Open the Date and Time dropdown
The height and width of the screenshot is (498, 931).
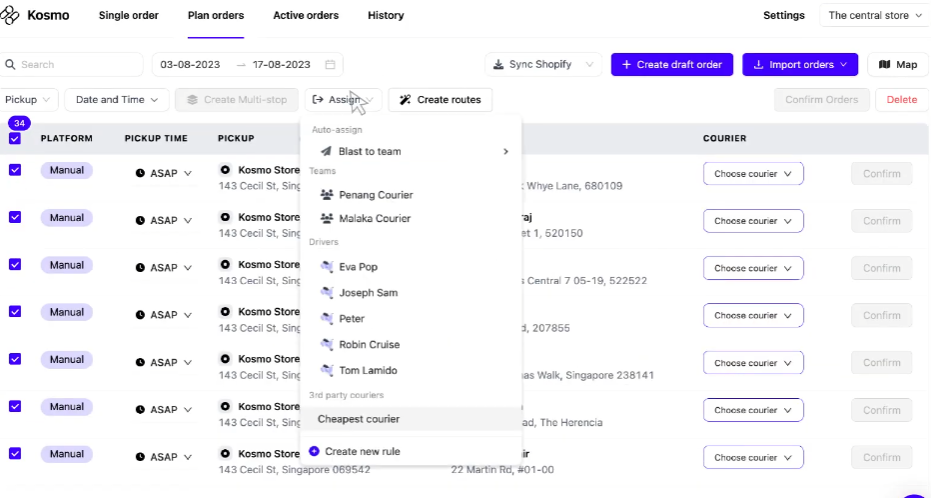(x=116, y=100)
